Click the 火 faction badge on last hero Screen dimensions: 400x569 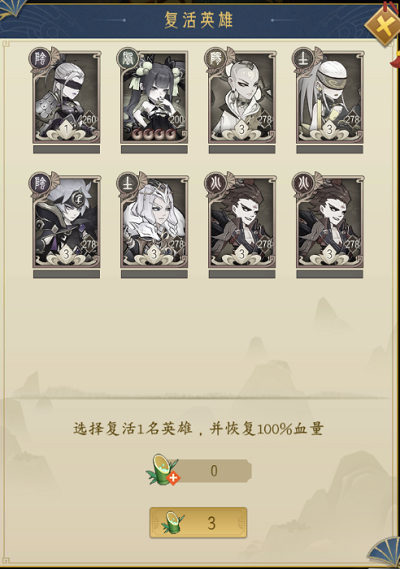click(x=303, y=183)
